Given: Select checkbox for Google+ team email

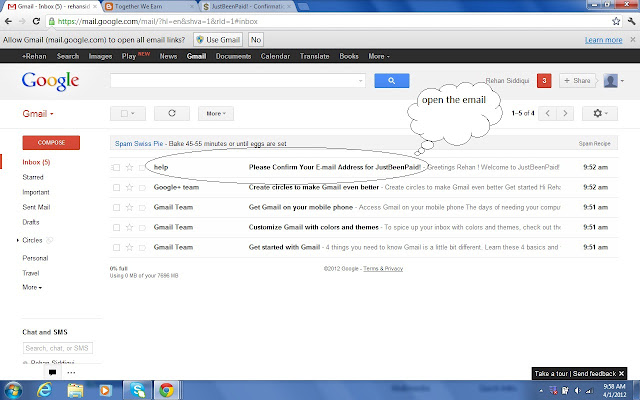Looking at the screenshot, I should 116,187.
